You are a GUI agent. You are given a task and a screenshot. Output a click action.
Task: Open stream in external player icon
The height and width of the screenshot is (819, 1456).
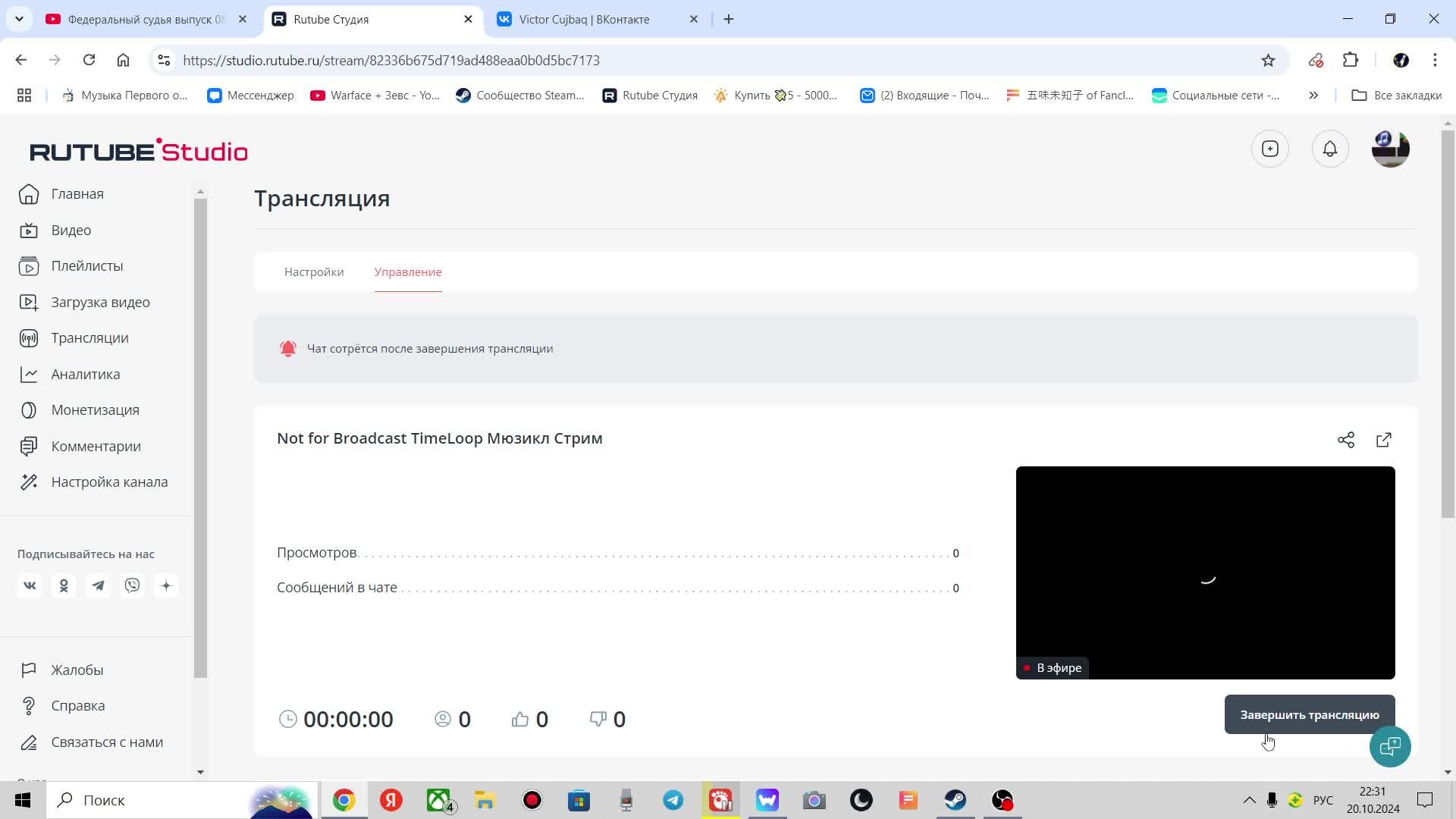(x=1383, y=440)
